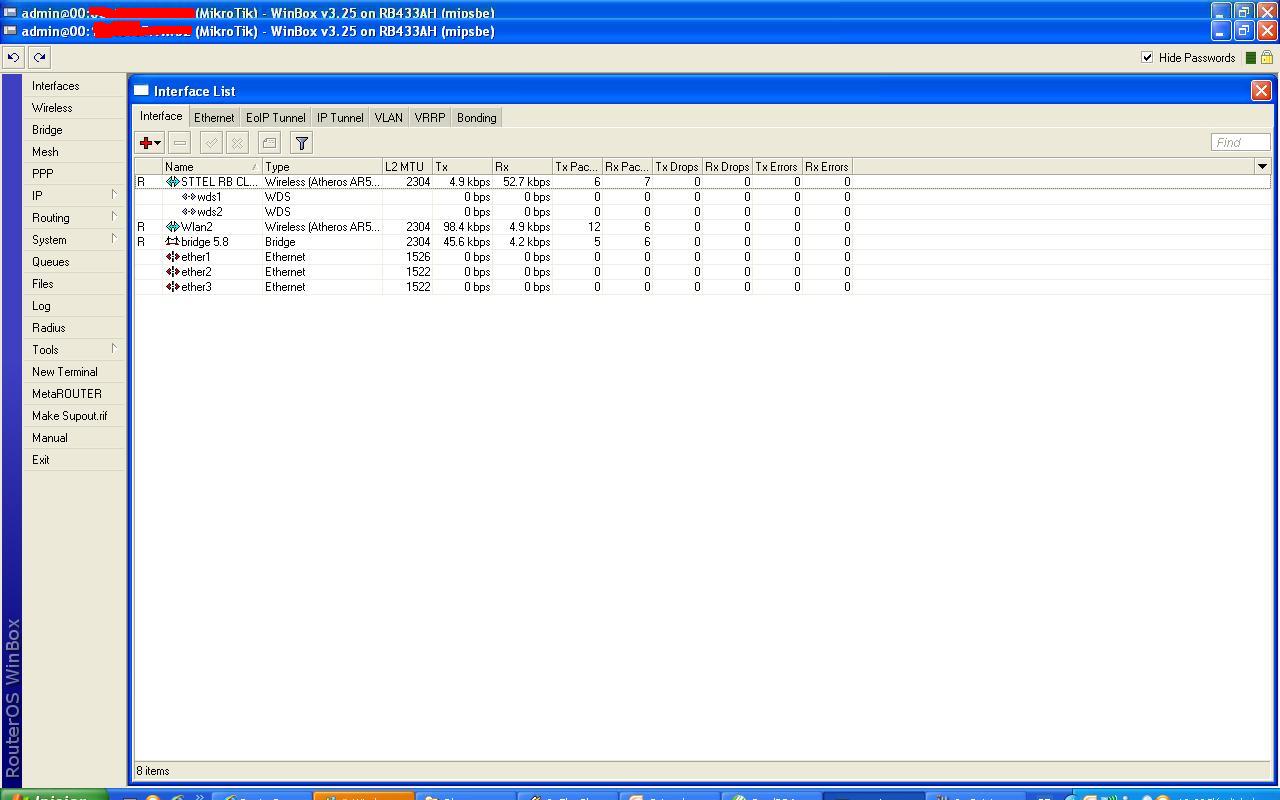The height and width of the screenshot is (800, 1280).
Task: Click the green status square indicator
Action: point(1250,58)
